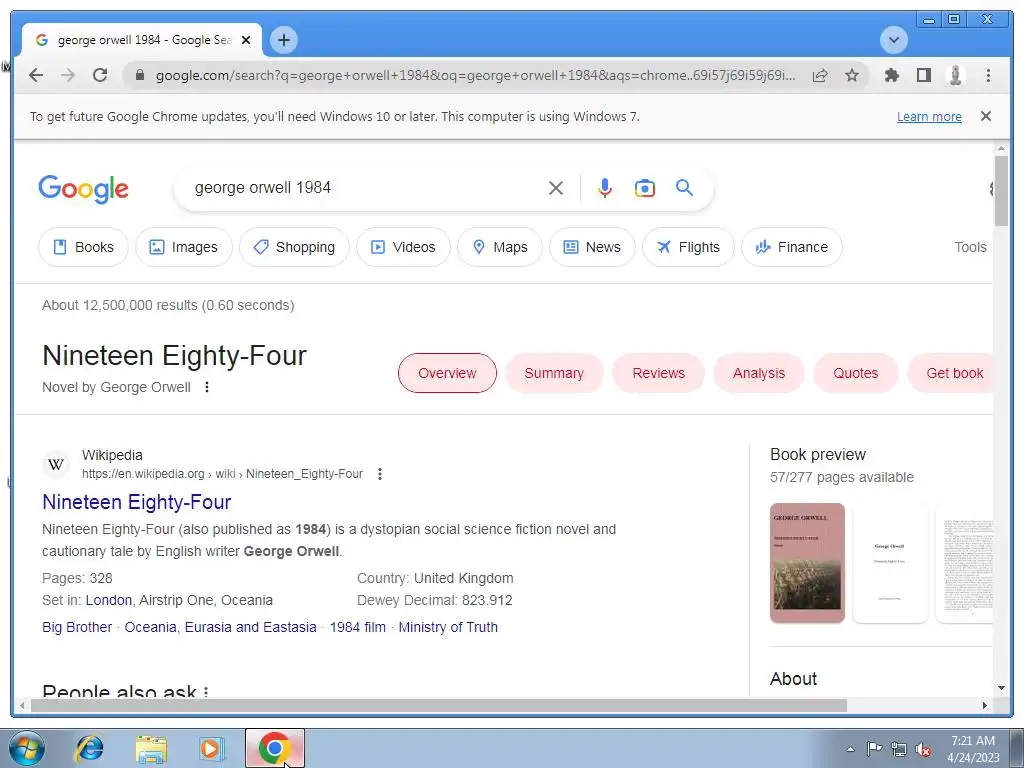1024x768 pixels.
Task: Open the search Tools options
Action: click(x=970, y=247)
